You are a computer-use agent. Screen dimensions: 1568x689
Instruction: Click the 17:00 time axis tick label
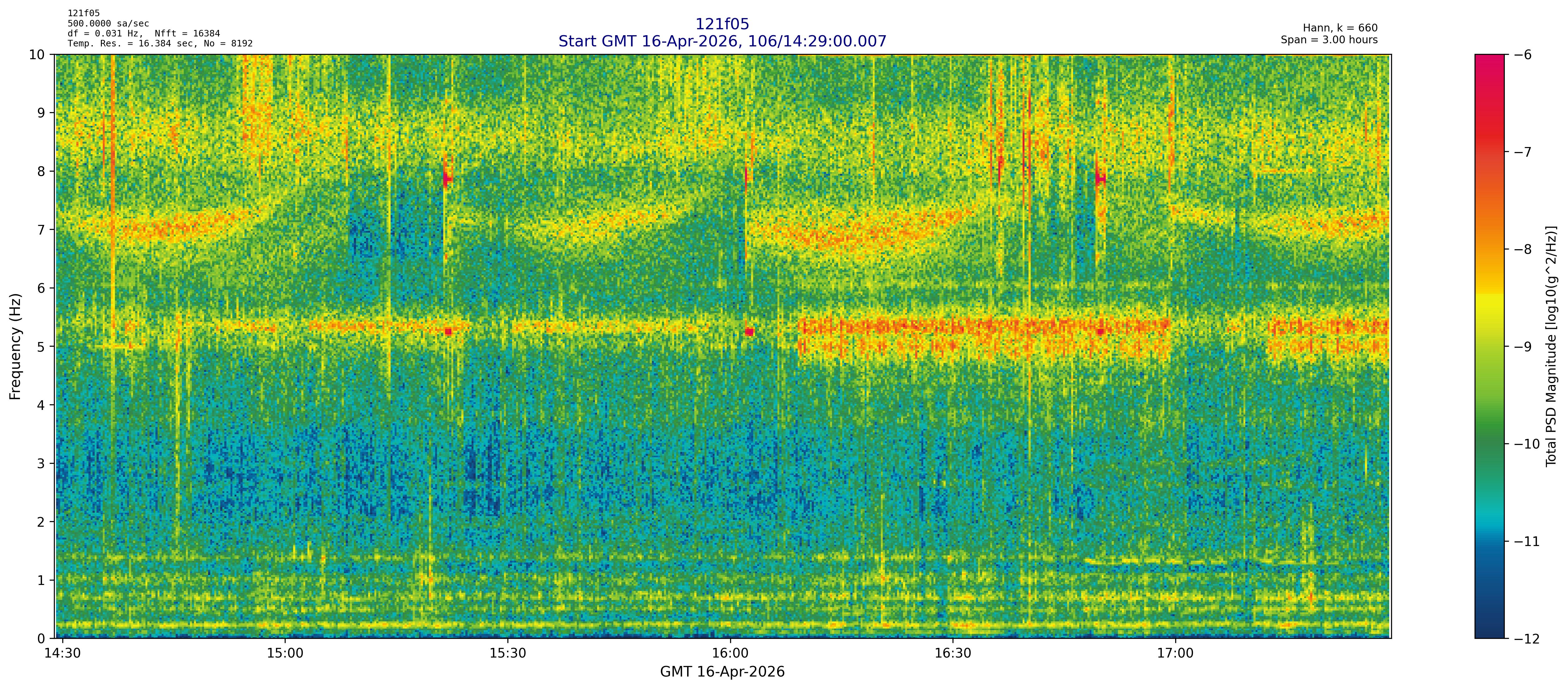(1175, 653)
